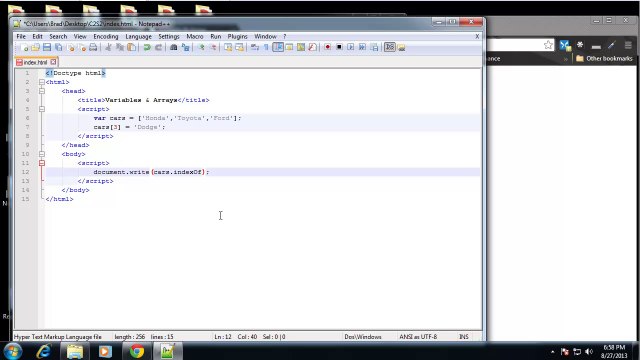
Task: Toggle INS insert mode in status bar
Action: pos(464,337)
